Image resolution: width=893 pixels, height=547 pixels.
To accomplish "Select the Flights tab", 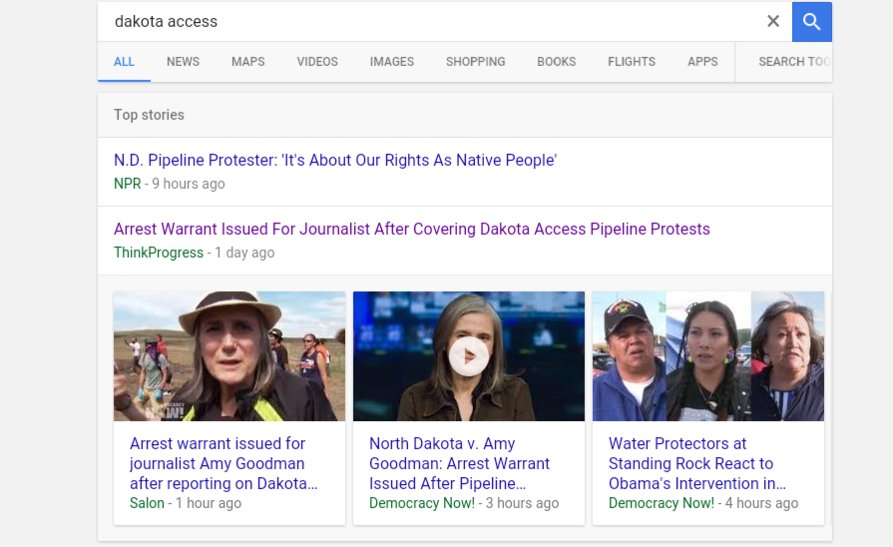I will click(x=631, y=62).
